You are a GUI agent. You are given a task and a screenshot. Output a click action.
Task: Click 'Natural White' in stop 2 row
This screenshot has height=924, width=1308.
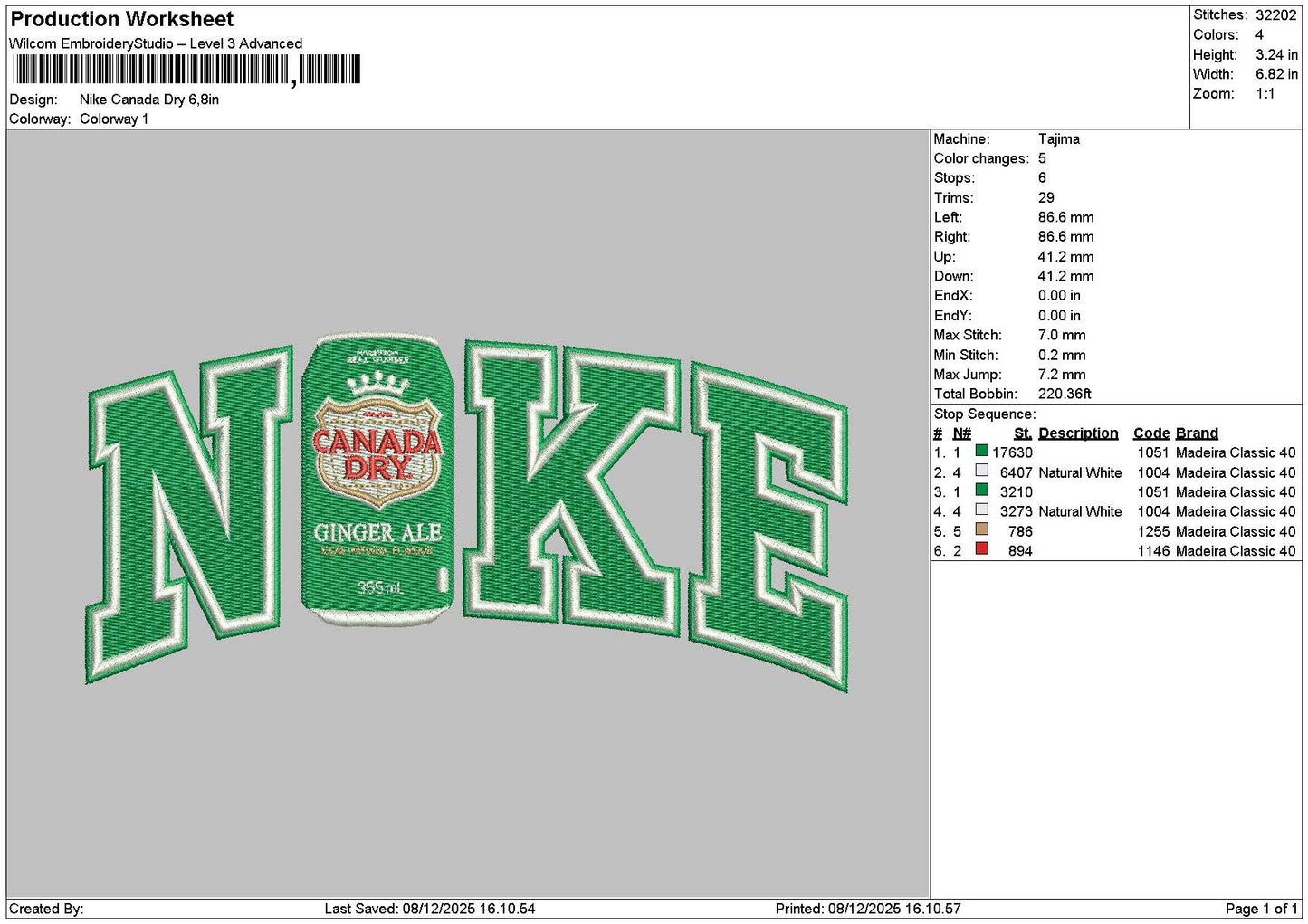point(1080,472)
